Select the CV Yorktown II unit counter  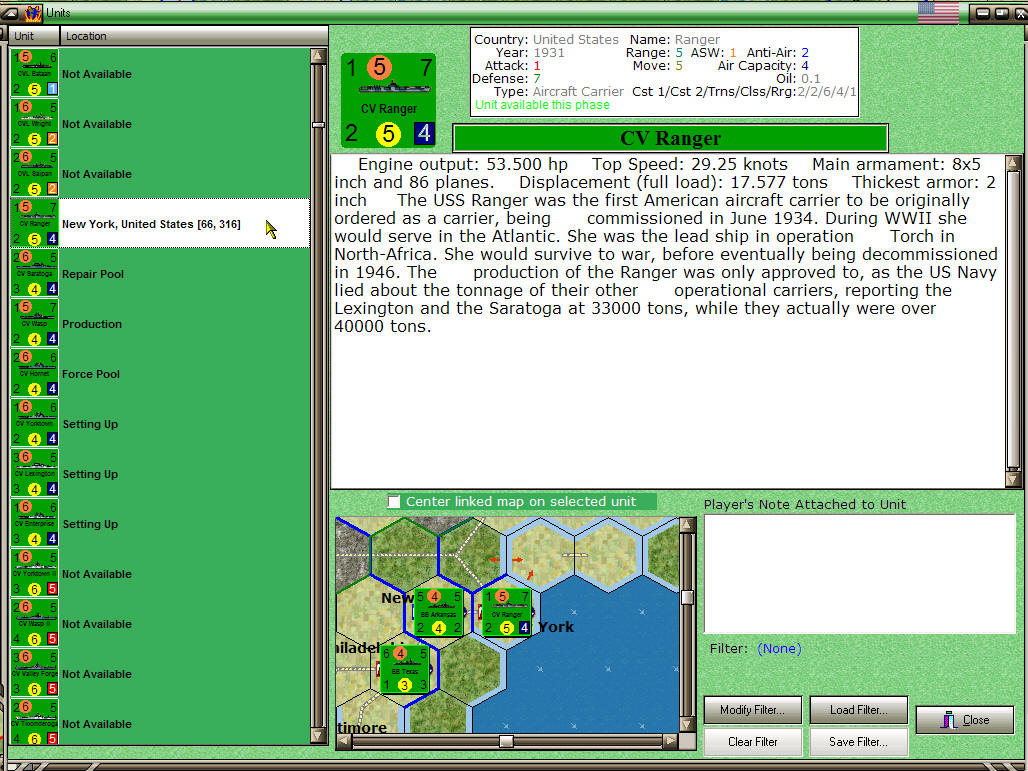tap(35, 572)
